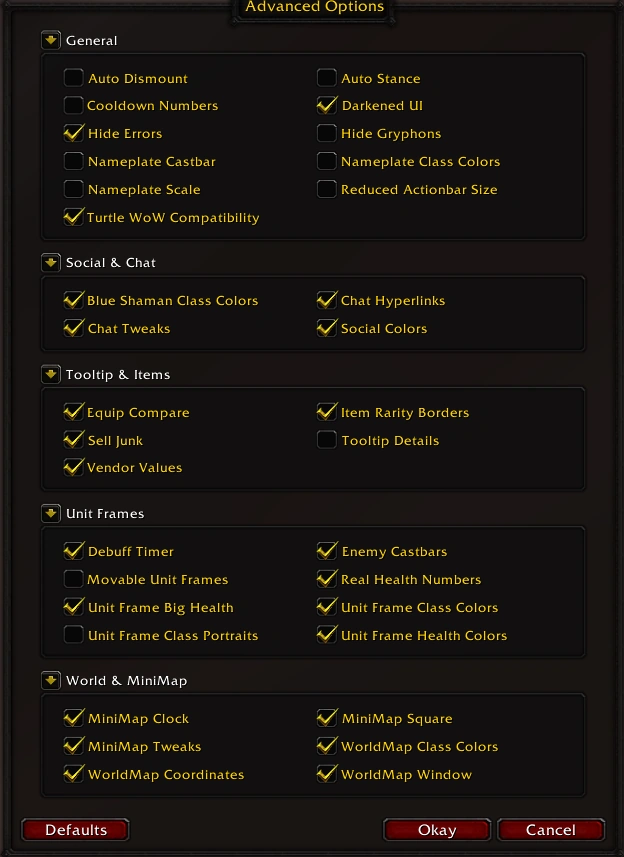The image size is (624, 857).
Task: Toggle the Sell Junk option off
Action: point(74,440)
